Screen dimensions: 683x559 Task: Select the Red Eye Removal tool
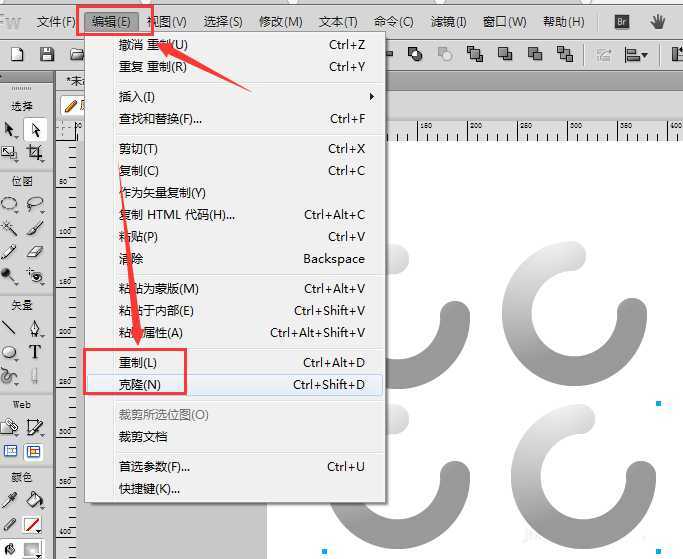35,275
